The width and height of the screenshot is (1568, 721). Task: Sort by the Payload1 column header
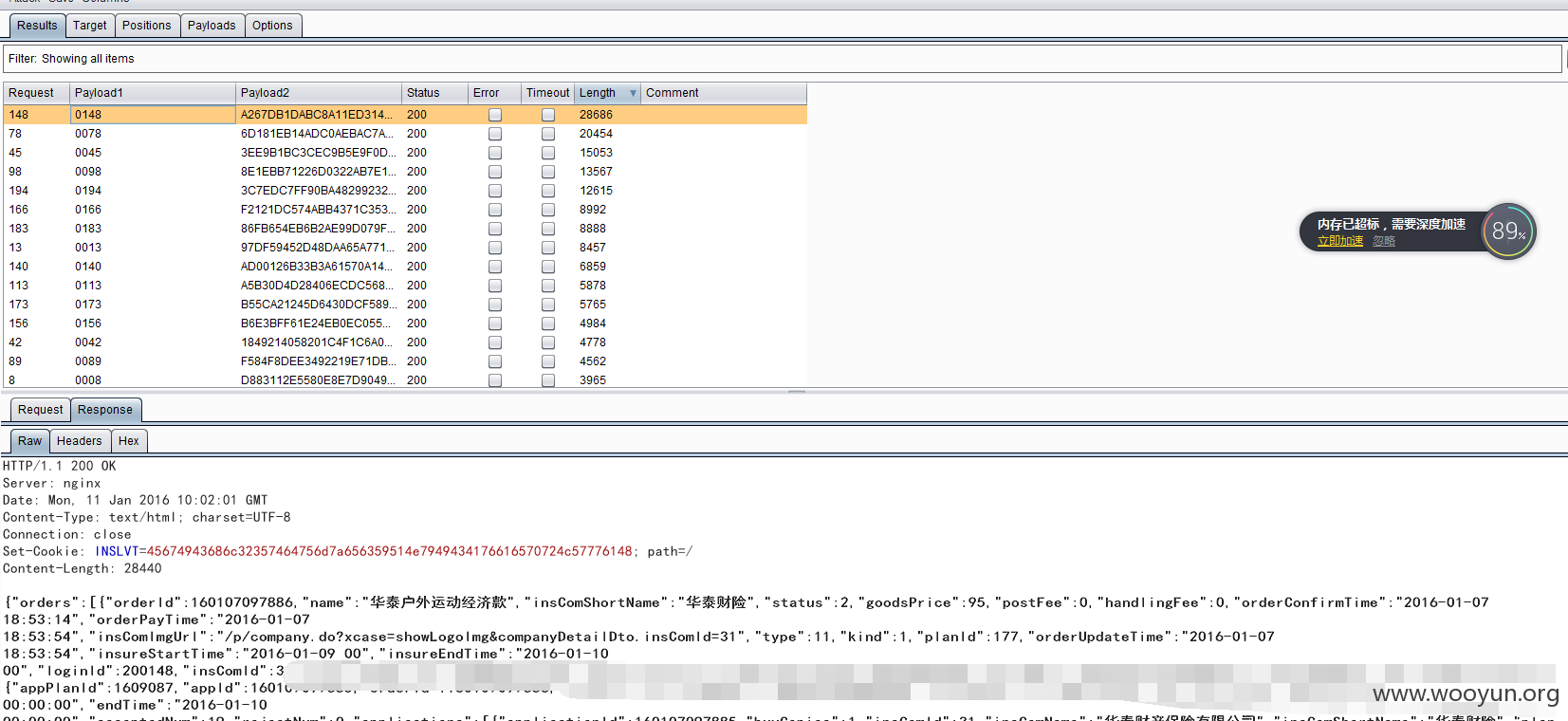tap(153, 93)
